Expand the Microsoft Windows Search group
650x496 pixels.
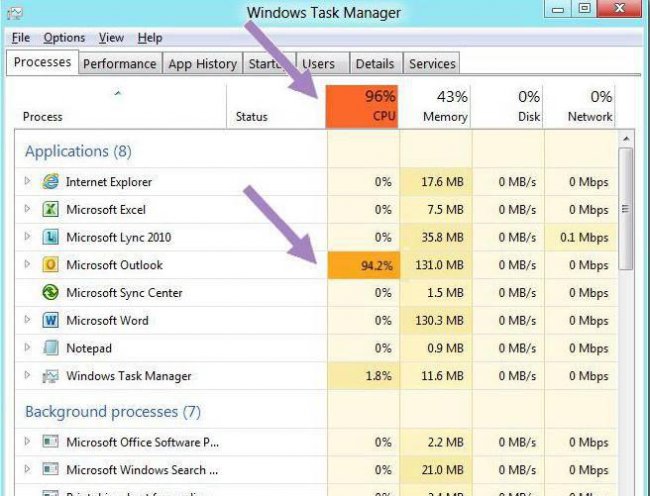(27, 469)
